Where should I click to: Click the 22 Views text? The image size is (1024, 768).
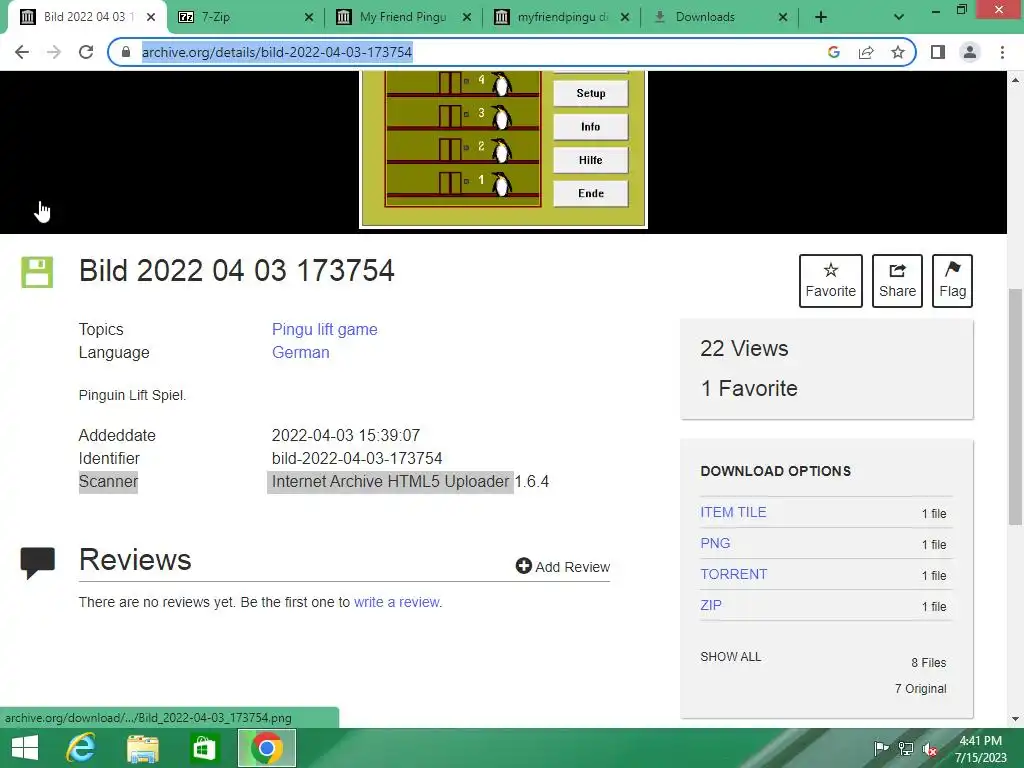coord(744,349)
